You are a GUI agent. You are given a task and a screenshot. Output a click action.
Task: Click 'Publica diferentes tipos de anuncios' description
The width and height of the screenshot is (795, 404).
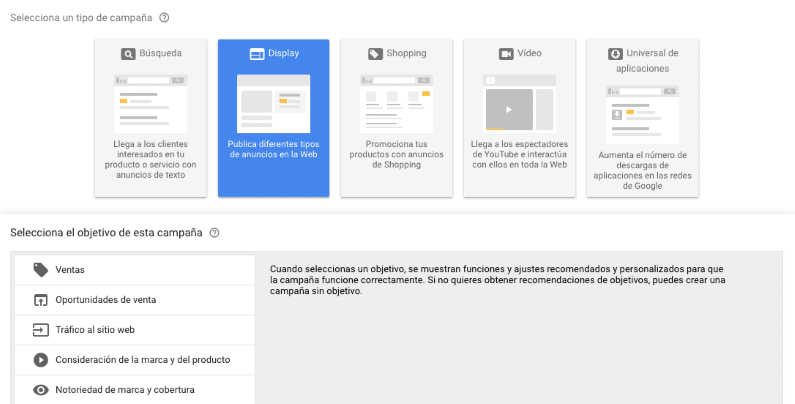click(273, 149)
